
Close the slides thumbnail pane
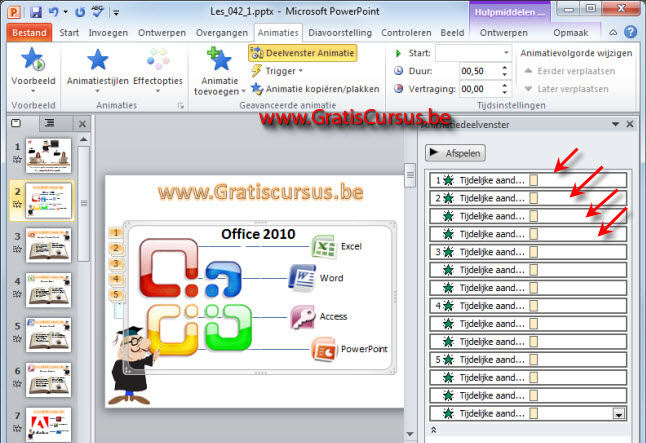(82, 124)
